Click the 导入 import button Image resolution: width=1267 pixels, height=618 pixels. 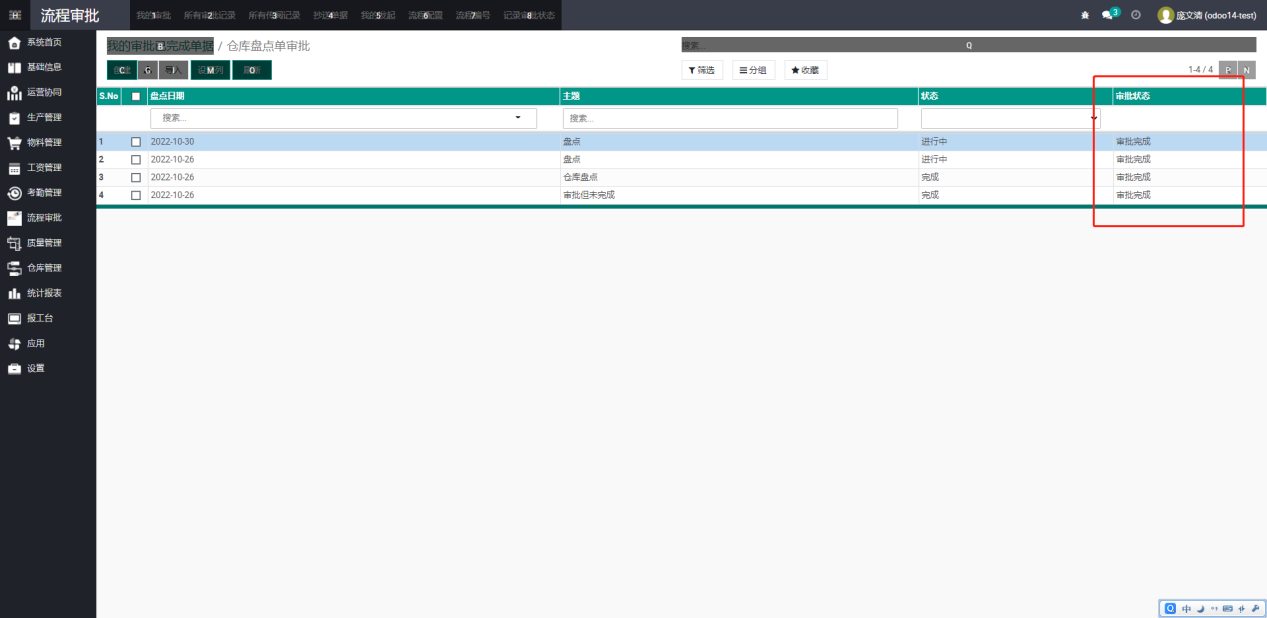(174, 70)
